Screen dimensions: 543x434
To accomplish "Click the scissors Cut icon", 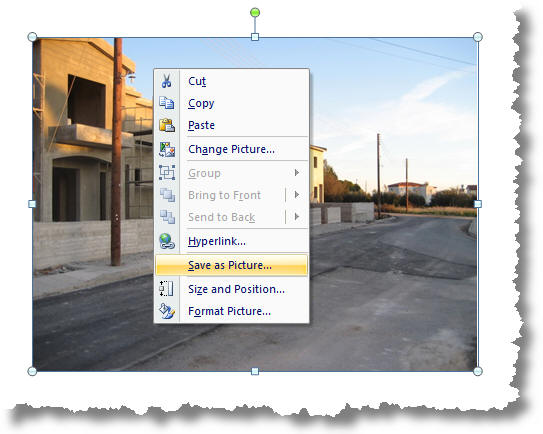I will 167,81.
